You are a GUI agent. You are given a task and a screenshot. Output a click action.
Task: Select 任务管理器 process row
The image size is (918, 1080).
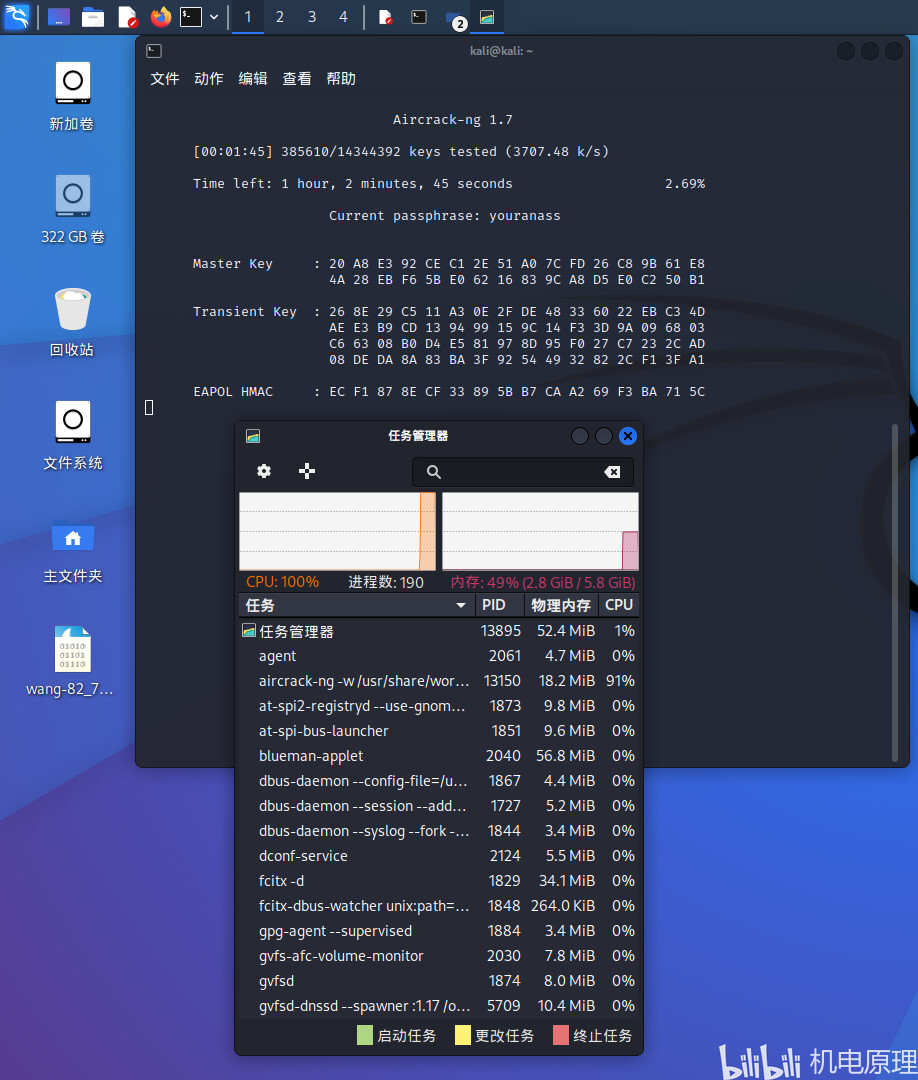coord(439,631)
